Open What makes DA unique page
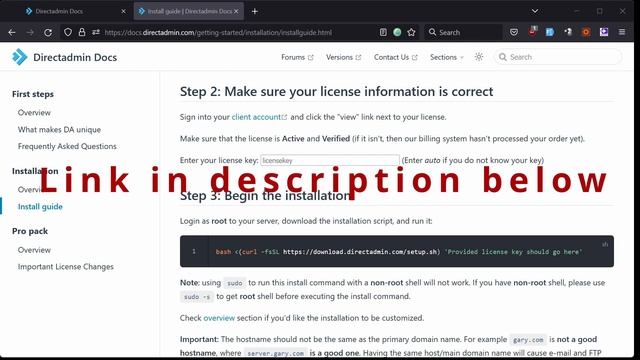Image resolution: width=640 pixels, height=360 pixels. tap(59, 129)
